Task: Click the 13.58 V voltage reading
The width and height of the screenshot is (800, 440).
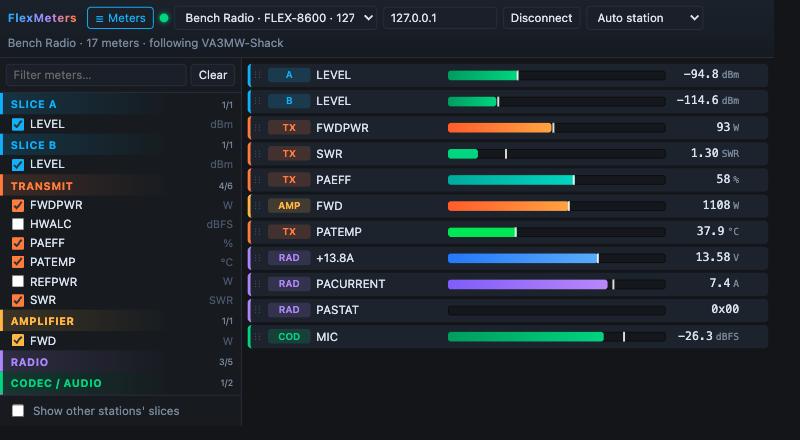Action: pyautogui.click(x=717, y=257)
